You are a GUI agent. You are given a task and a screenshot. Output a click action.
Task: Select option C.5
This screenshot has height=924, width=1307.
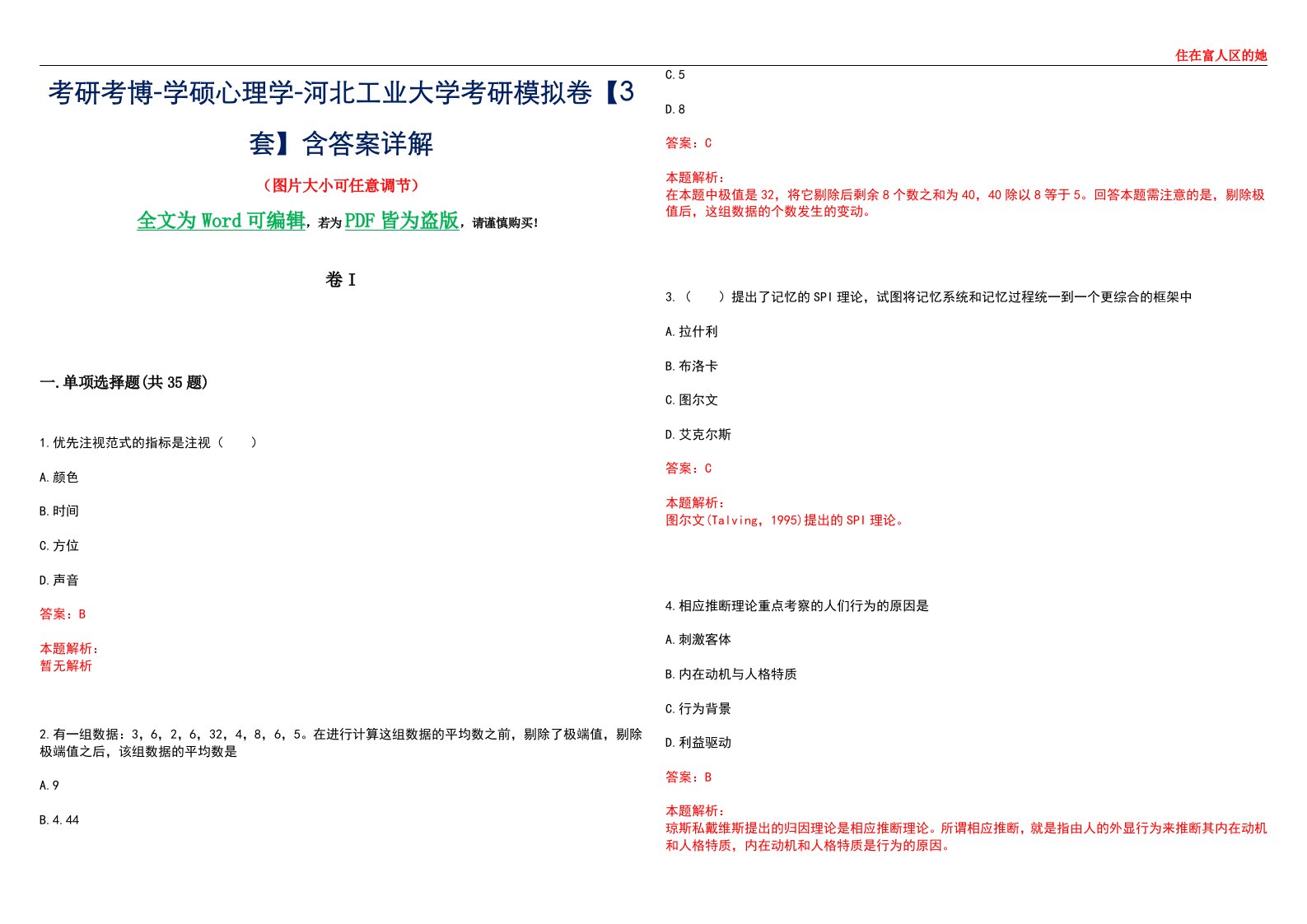tap(675, 74)
